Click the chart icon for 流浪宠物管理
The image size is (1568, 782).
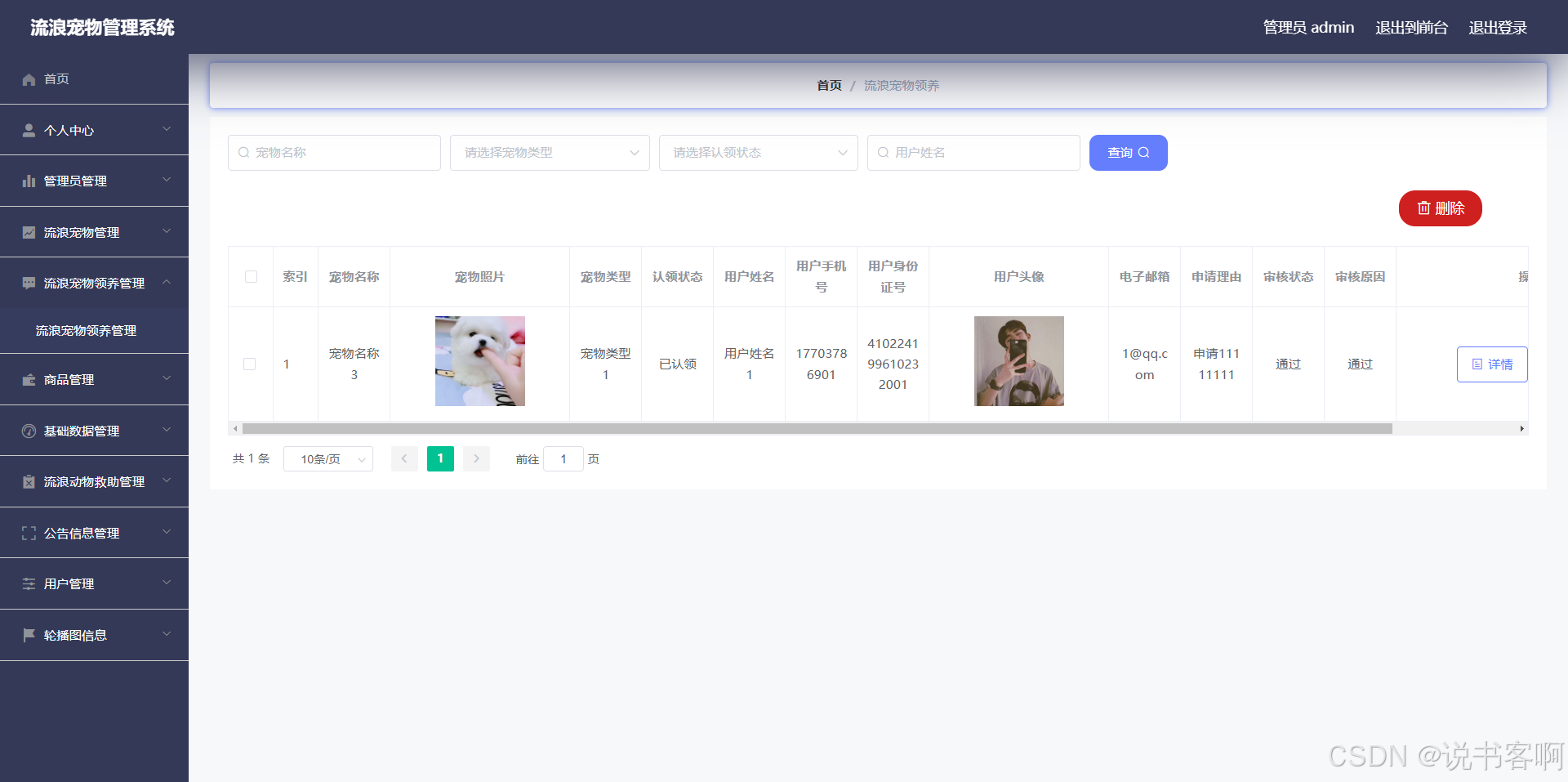coord(29,232)
